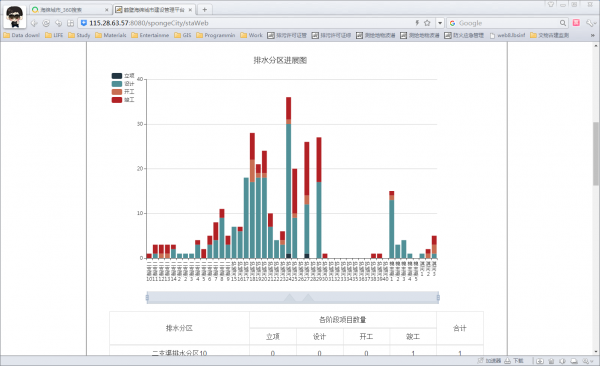Open the LIFE bookmark folder

(x=54, y=35)
